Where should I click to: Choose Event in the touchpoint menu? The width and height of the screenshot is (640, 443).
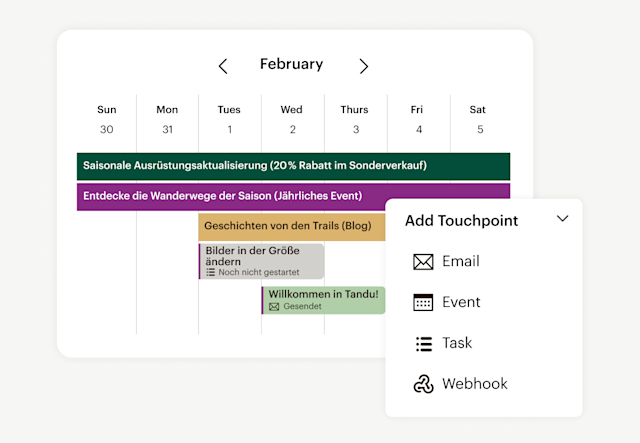(461, 303)
